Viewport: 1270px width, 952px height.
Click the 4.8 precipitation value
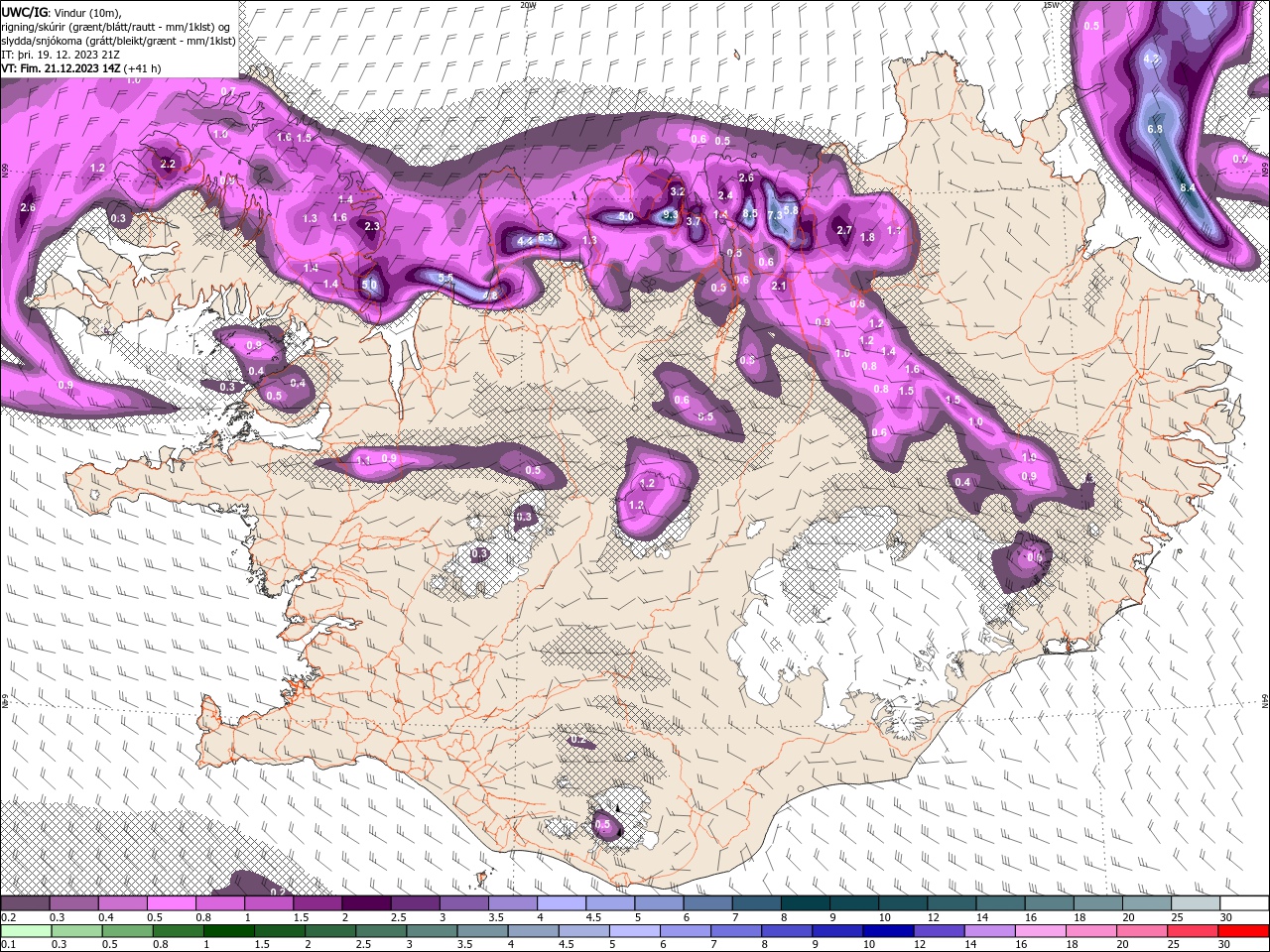[489, 295]
